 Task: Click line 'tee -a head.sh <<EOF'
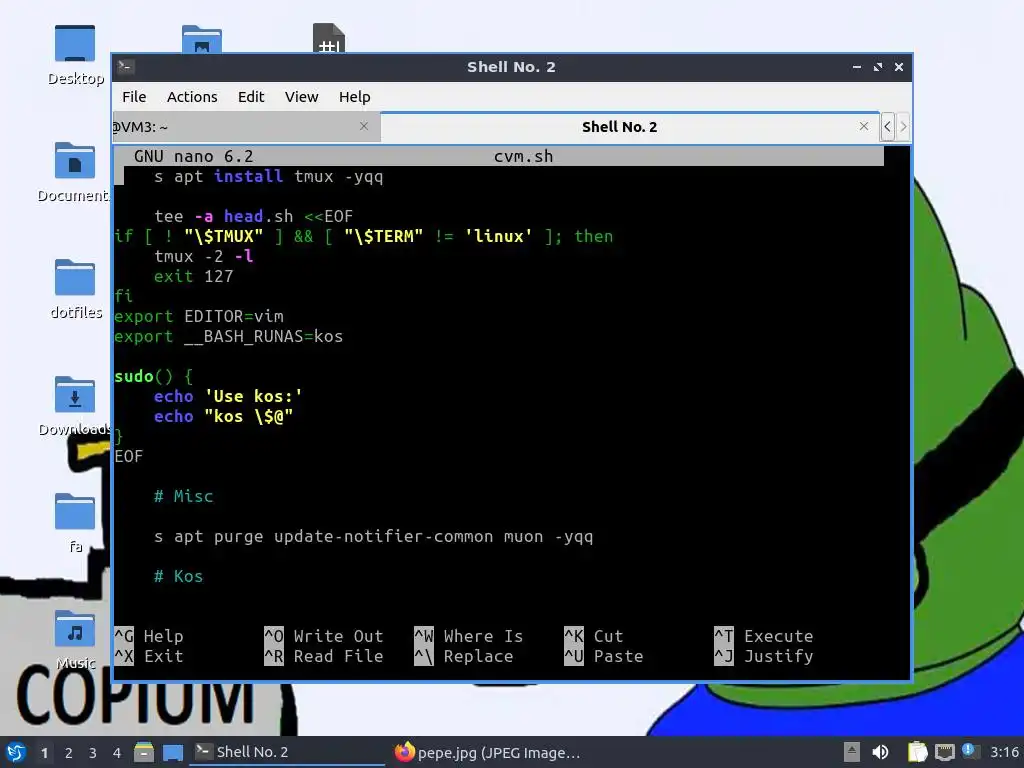point(253,216)
